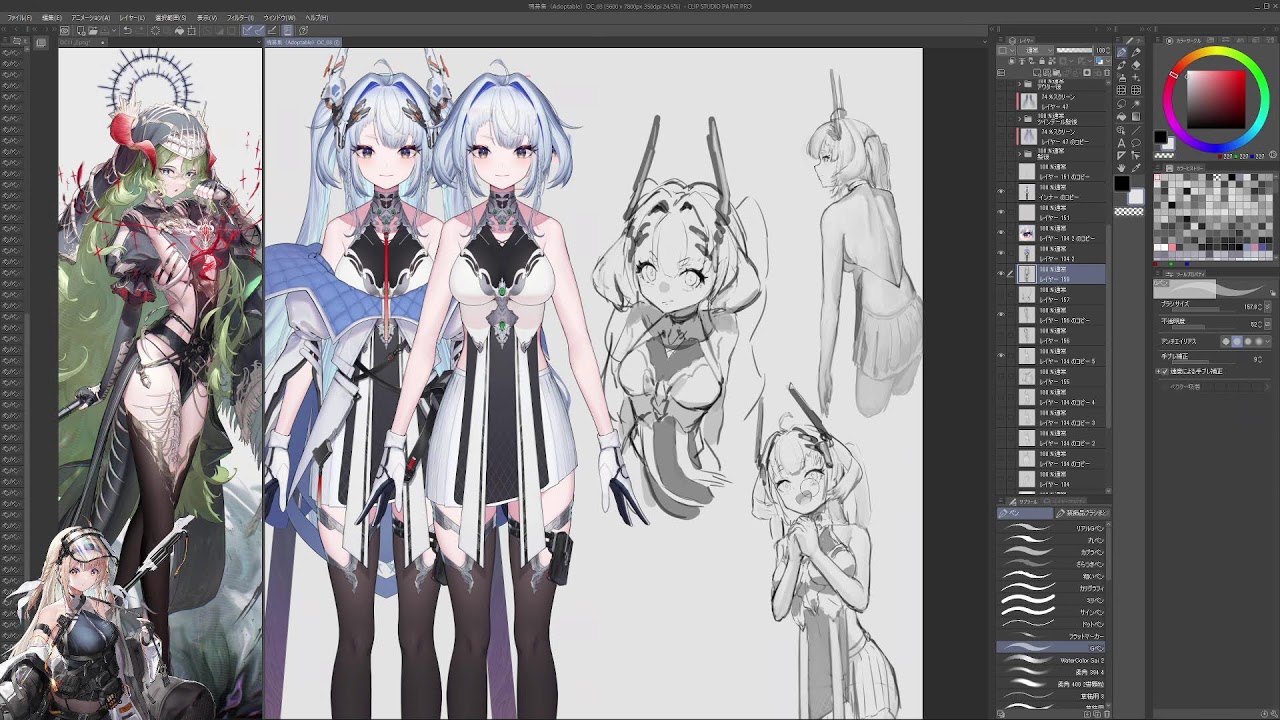Click the Open file folder icon
This screenshot has width=1280, height=720.
[93, 31]
